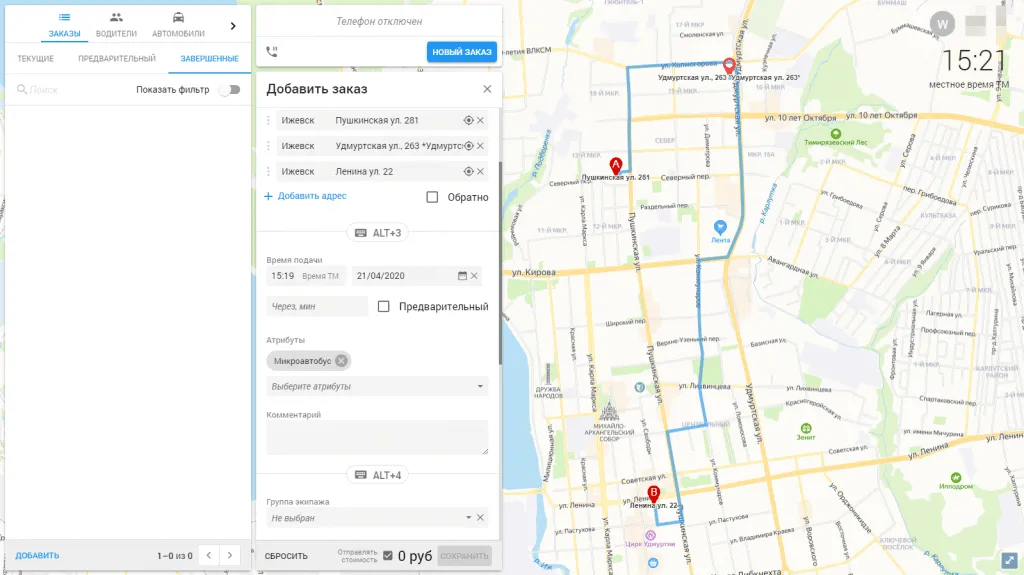Edit the 15:19 pickup time field
Image resolution: width=1024 pixels, height=575 pixels.
[306, 276]
